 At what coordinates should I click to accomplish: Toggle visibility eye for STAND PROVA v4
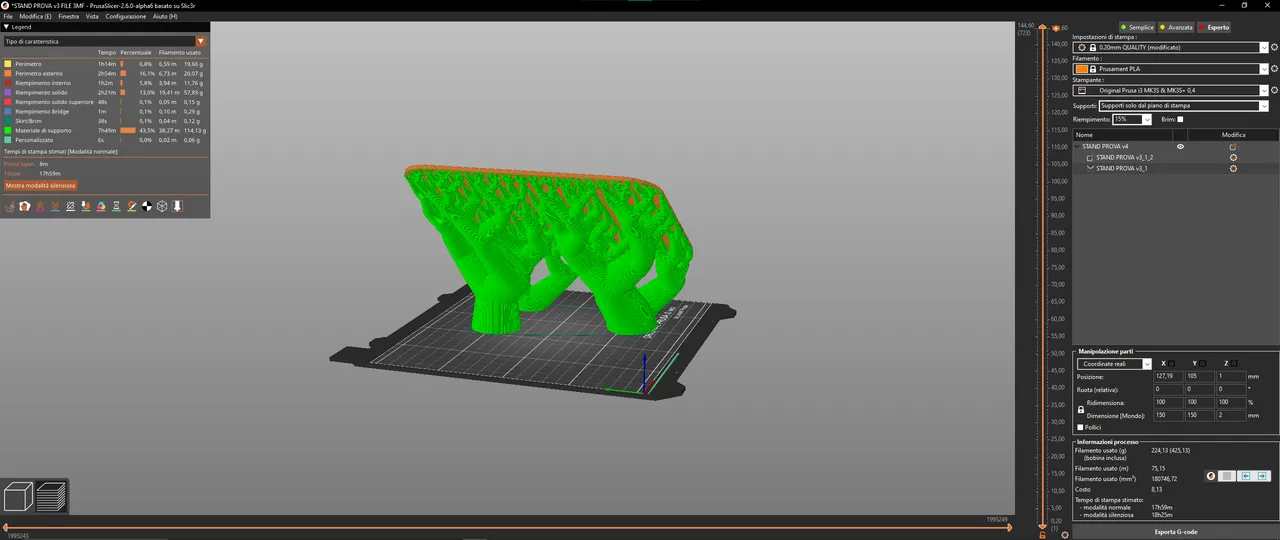click(x=1180, y=147)
